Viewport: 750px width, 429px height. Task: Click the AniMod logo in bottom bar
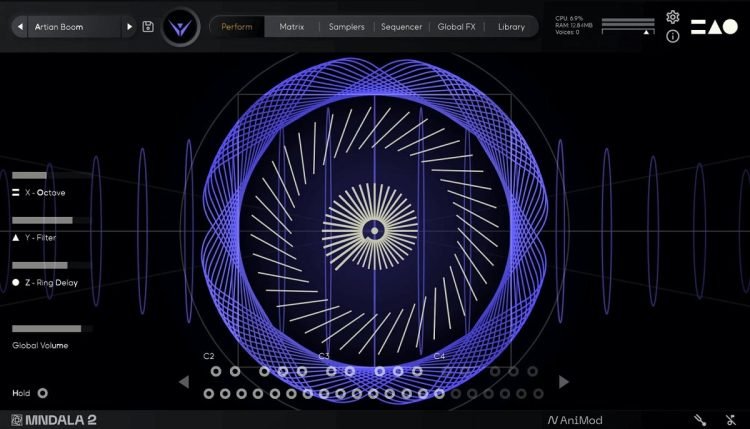tap(575, 420)
